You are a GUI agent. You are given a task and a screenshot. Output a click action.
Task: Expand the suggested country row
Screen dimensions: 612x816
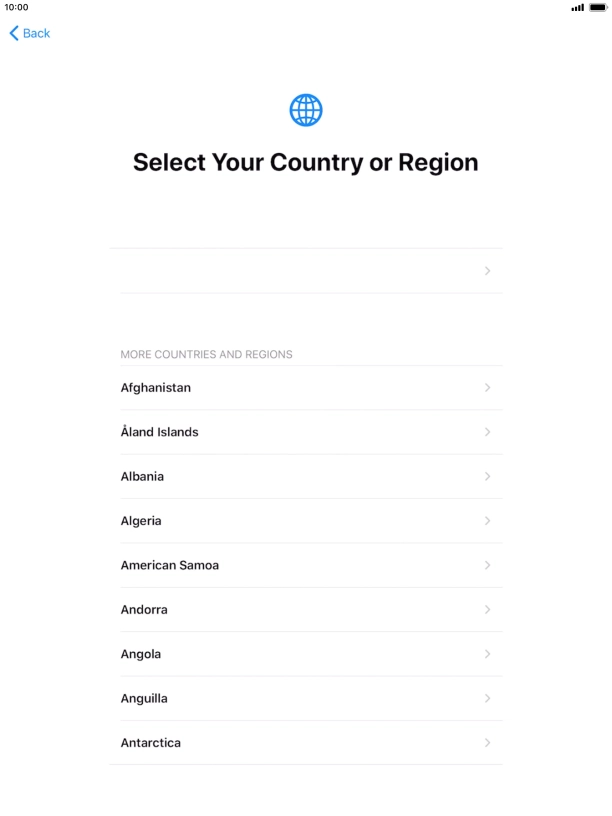pos(306,270)
